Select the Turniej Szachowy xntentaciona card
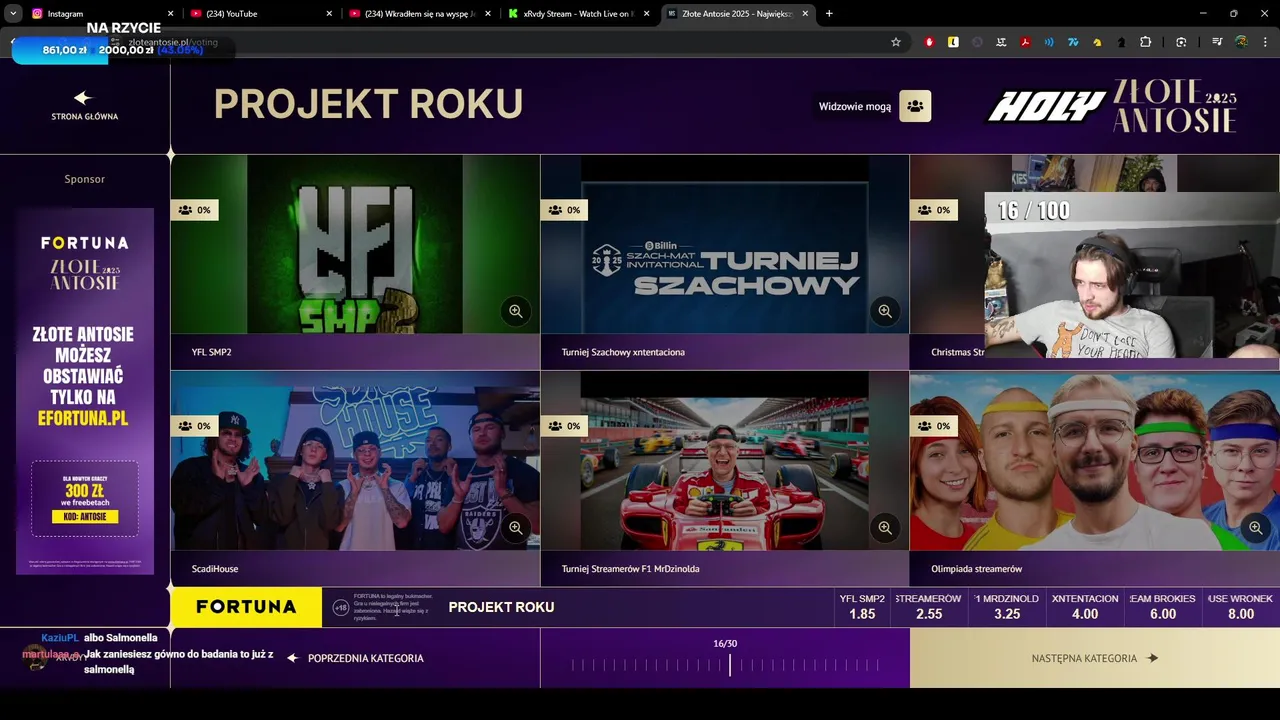Viewport: 1280px width, 720px height. coord(724,262)
